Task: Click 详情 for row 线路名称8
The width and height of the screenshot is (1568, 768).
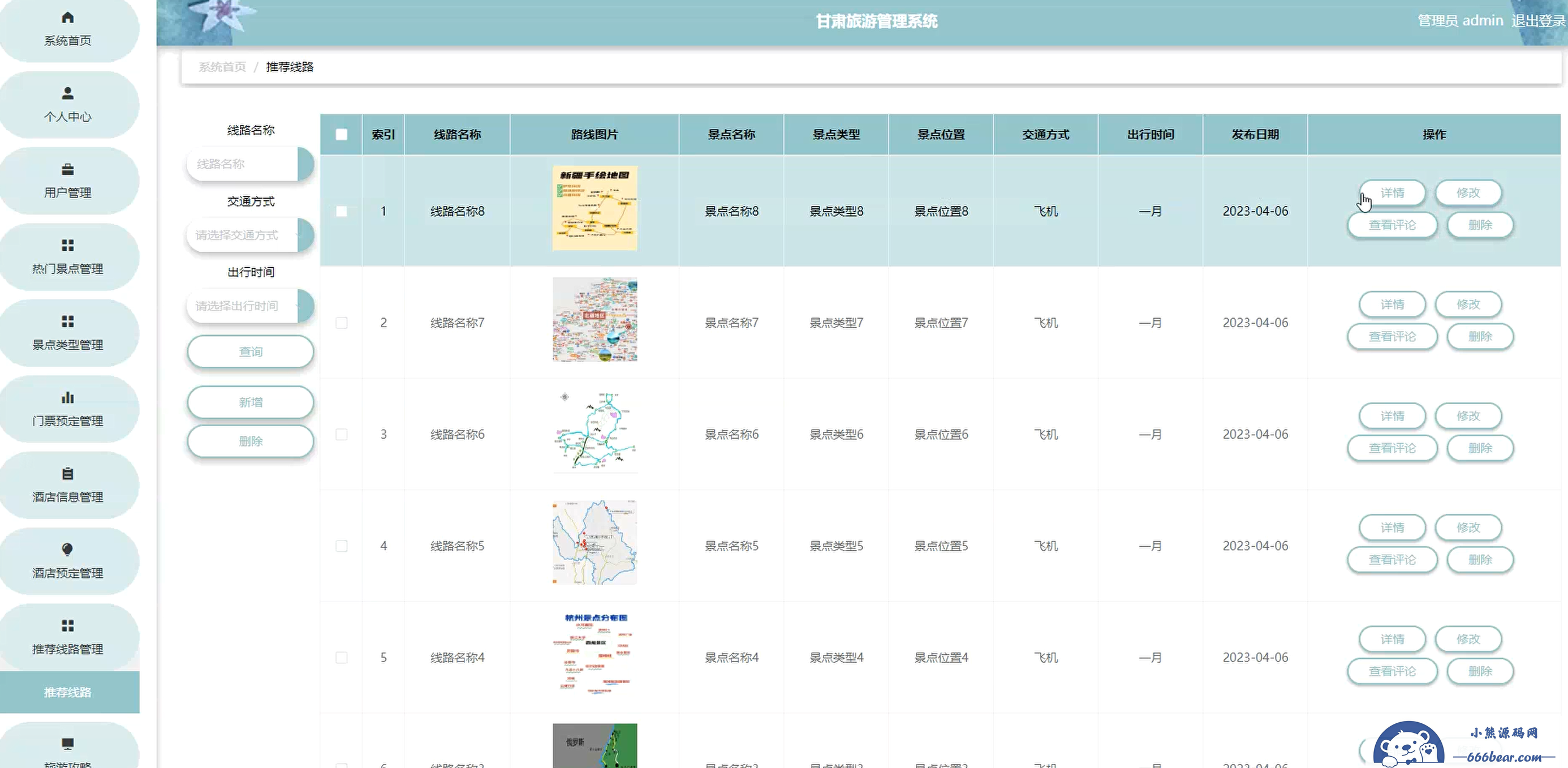Action: (1392, 192)
